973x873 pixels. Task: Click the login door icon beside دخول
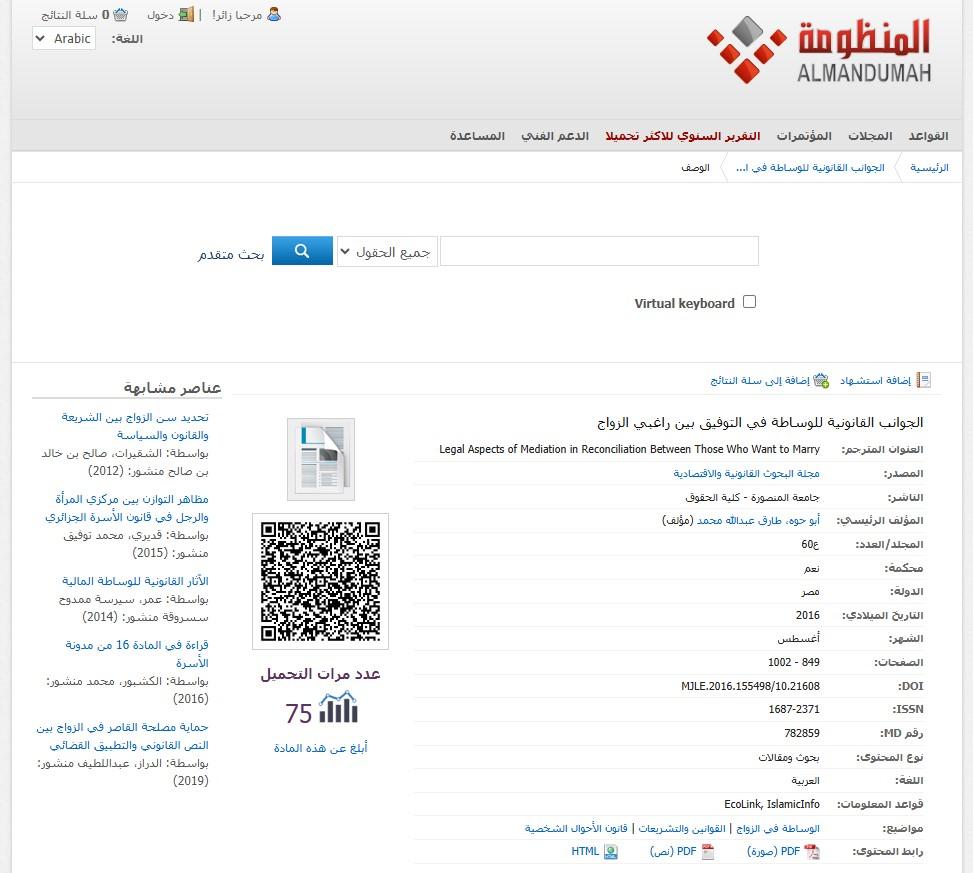[187, 15]
